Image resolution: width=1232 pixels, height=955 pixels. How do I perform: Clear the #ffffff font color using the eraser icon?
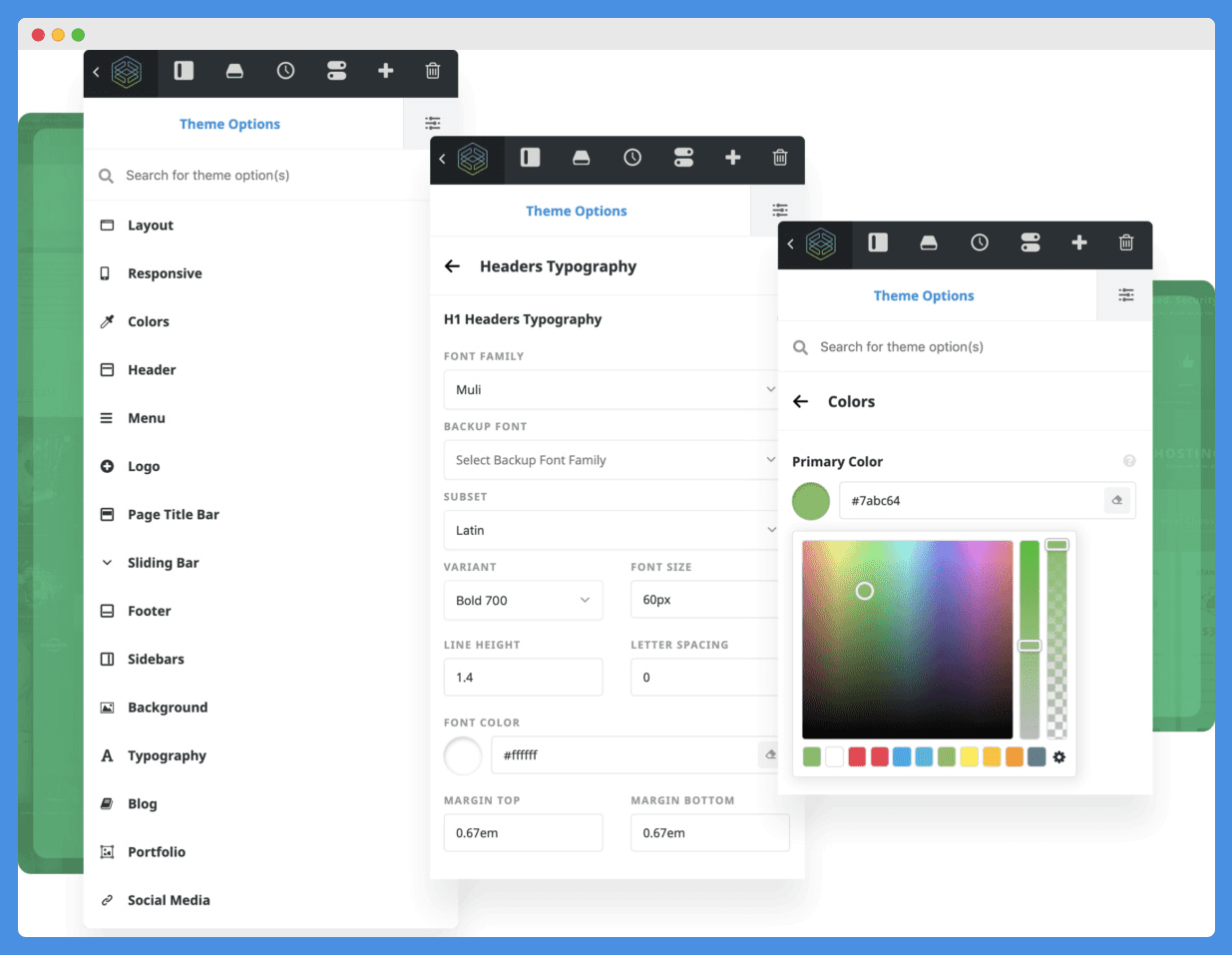[x=769, y=755]
